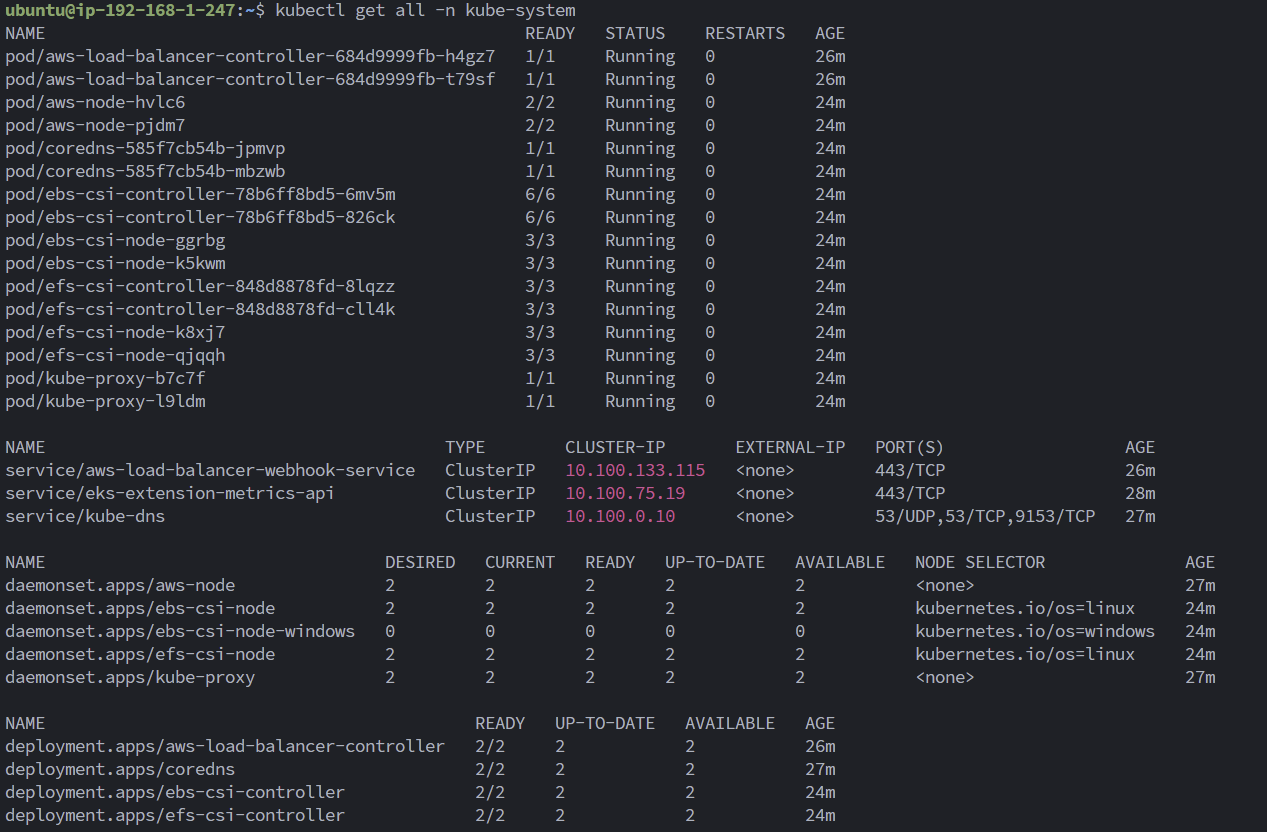Image resolution: width=1267 pixels, height=832 pixels.
Task: Select pod/ebs-csi-node-ggrbg
Action: point(115,240)
